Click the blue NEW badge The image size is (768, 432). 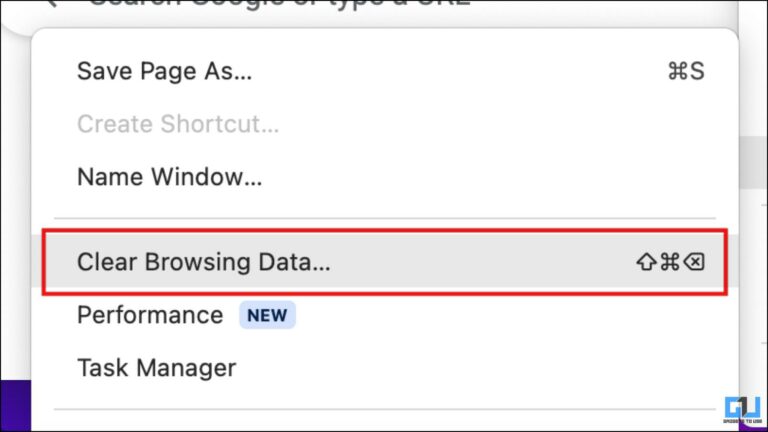[267, 316]
